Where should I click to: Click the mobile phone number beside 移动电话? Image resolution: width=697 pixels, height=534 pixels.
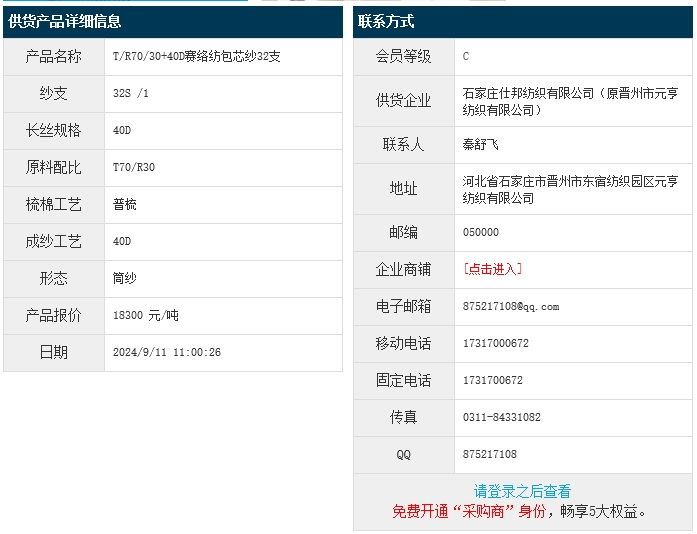pyautogui.click(x=496, y=343)
